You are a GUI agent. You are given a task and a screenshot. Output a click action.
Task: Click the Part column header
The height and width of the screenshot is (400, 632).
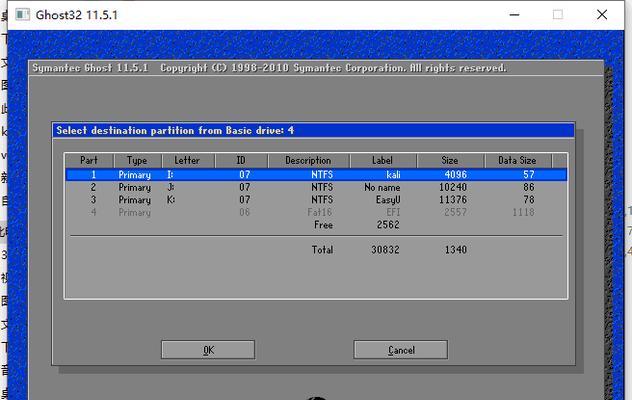tap(89, 160)
